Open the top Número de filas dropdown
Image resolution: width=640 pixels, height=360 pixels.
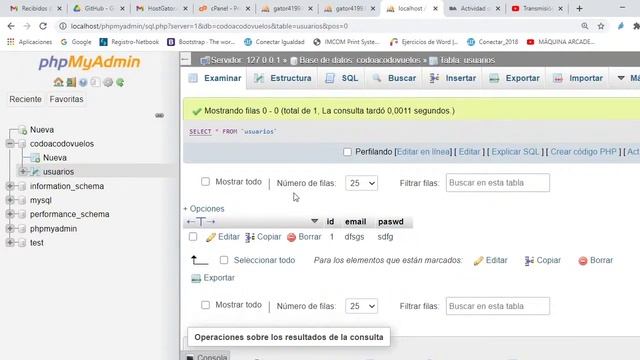pyautogui.click(x=361, y=183)
